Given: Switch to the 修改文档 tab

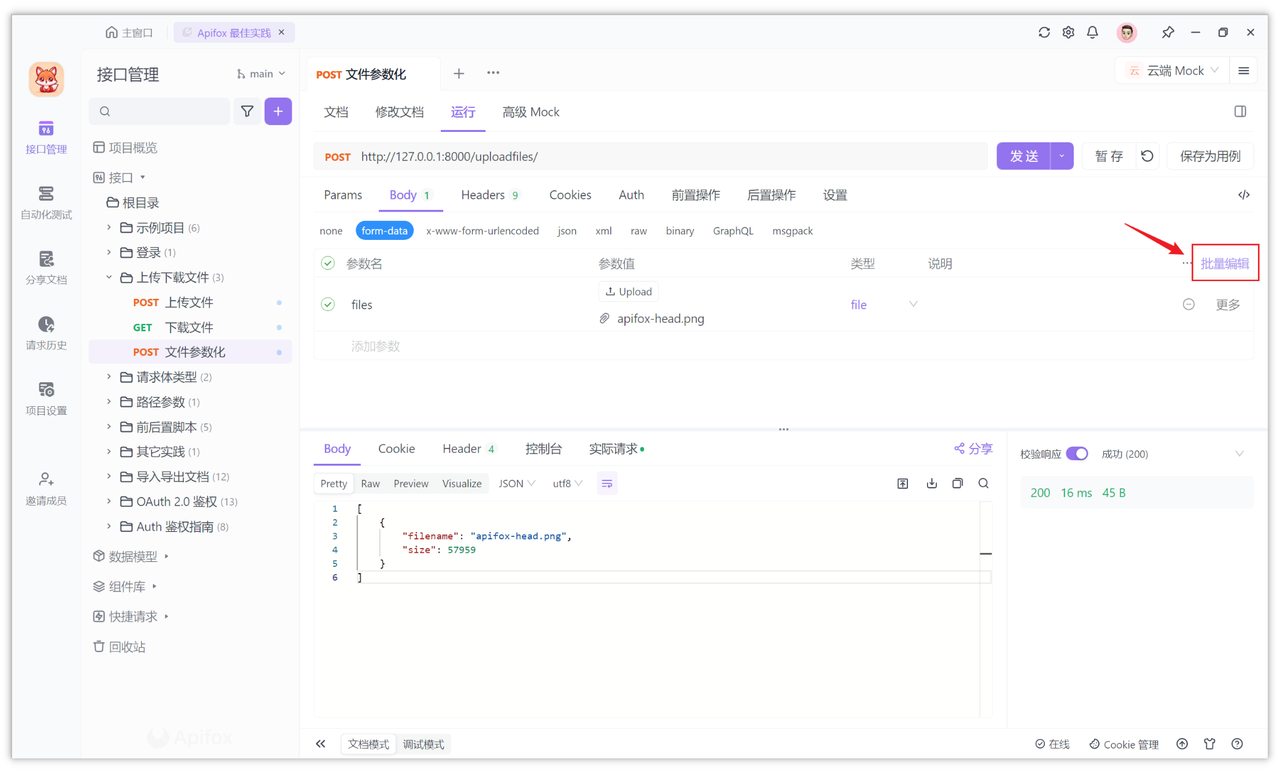Looking at the screenshot, I should tap(400, 112).
